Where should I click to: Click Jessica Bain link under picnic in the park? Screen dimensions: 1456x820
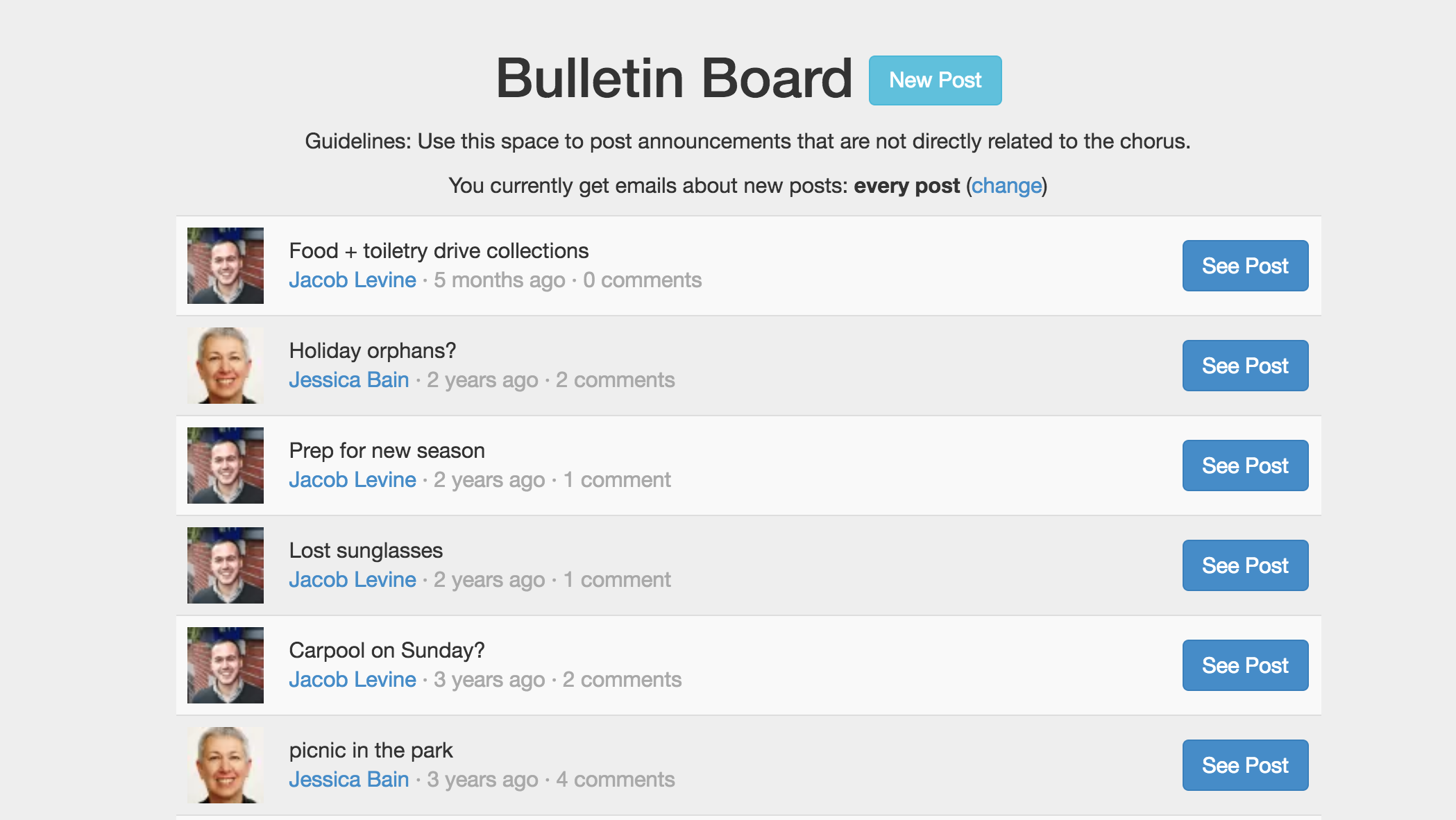pos(349,780)
